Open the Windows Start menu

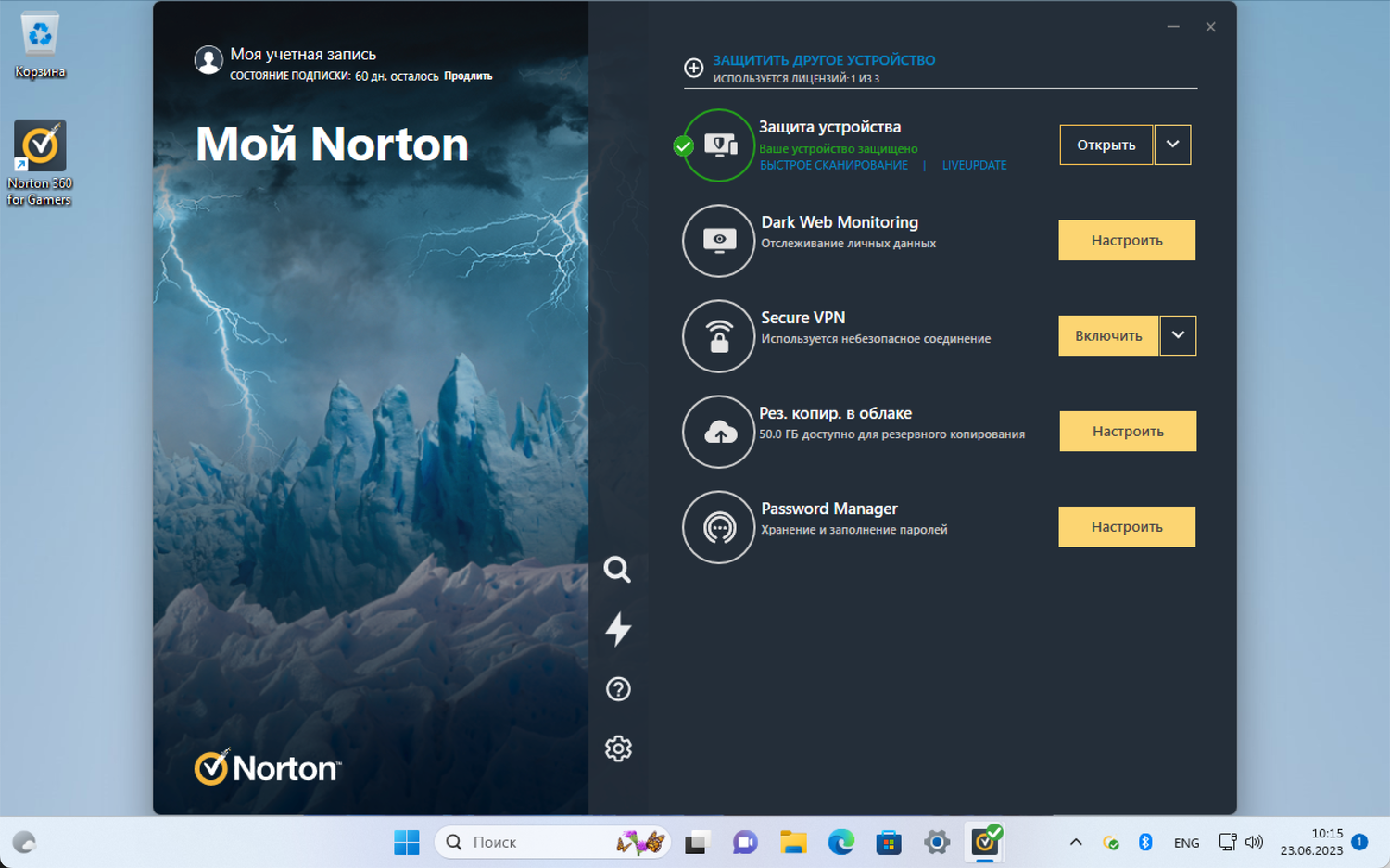pos(407,842)
